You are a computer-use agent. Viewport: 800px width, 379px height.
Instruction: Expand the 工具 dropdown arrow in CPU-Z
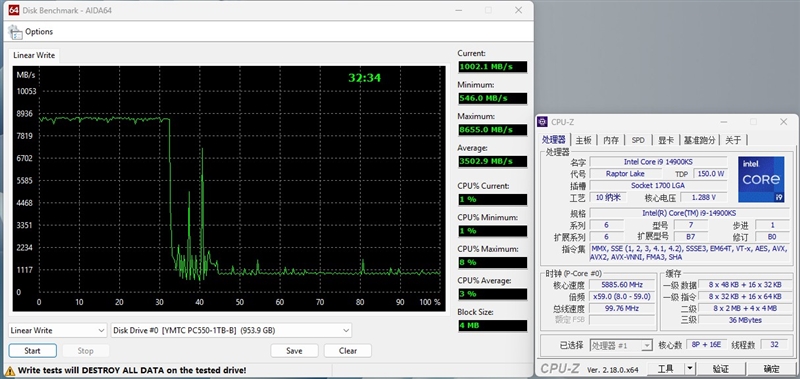tap(690, 368)
